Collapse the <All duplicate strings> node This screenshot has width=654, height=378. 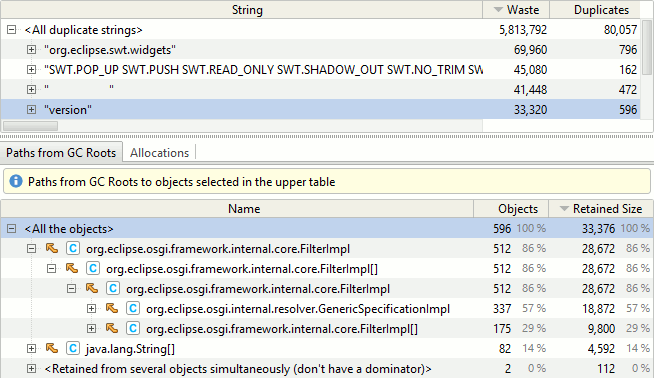[12, 30]
